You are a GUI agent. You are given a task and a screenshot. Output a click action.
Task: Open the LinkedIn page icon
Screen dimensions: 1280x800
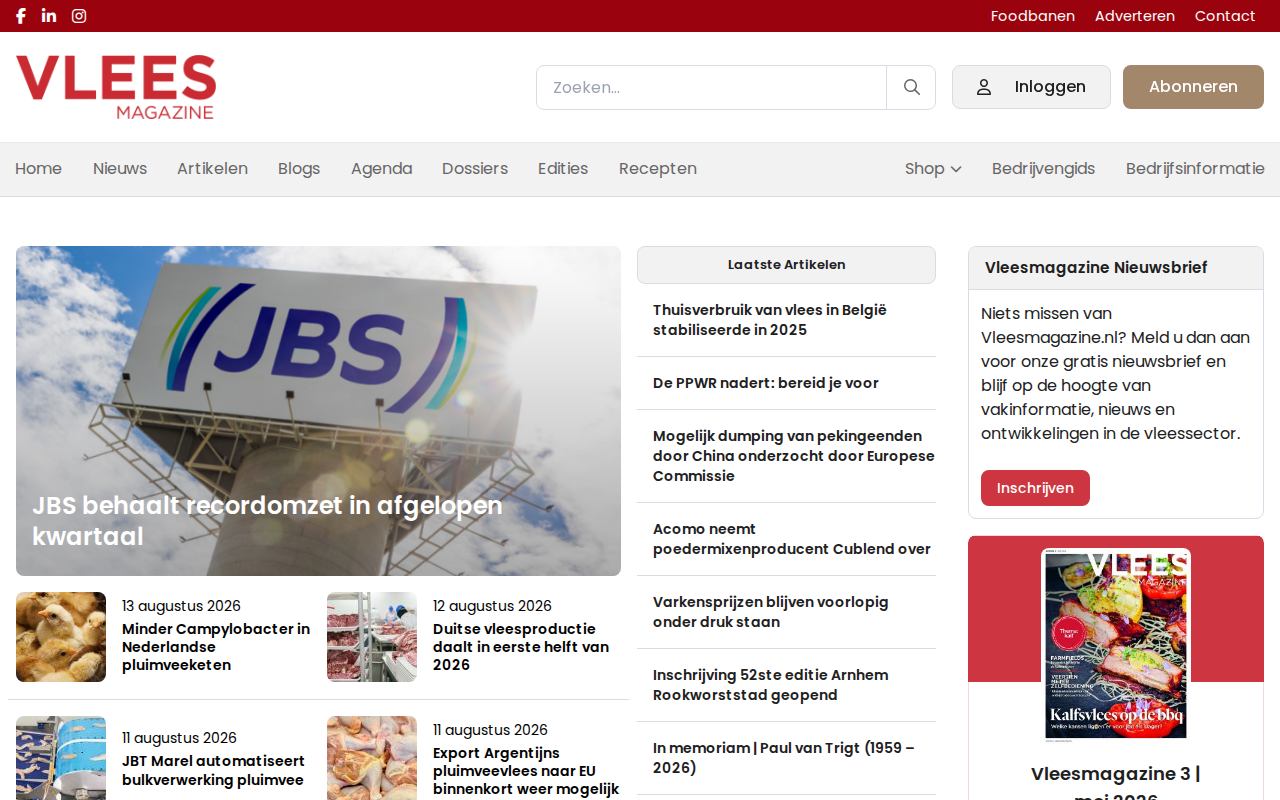[x=49, y=16]
